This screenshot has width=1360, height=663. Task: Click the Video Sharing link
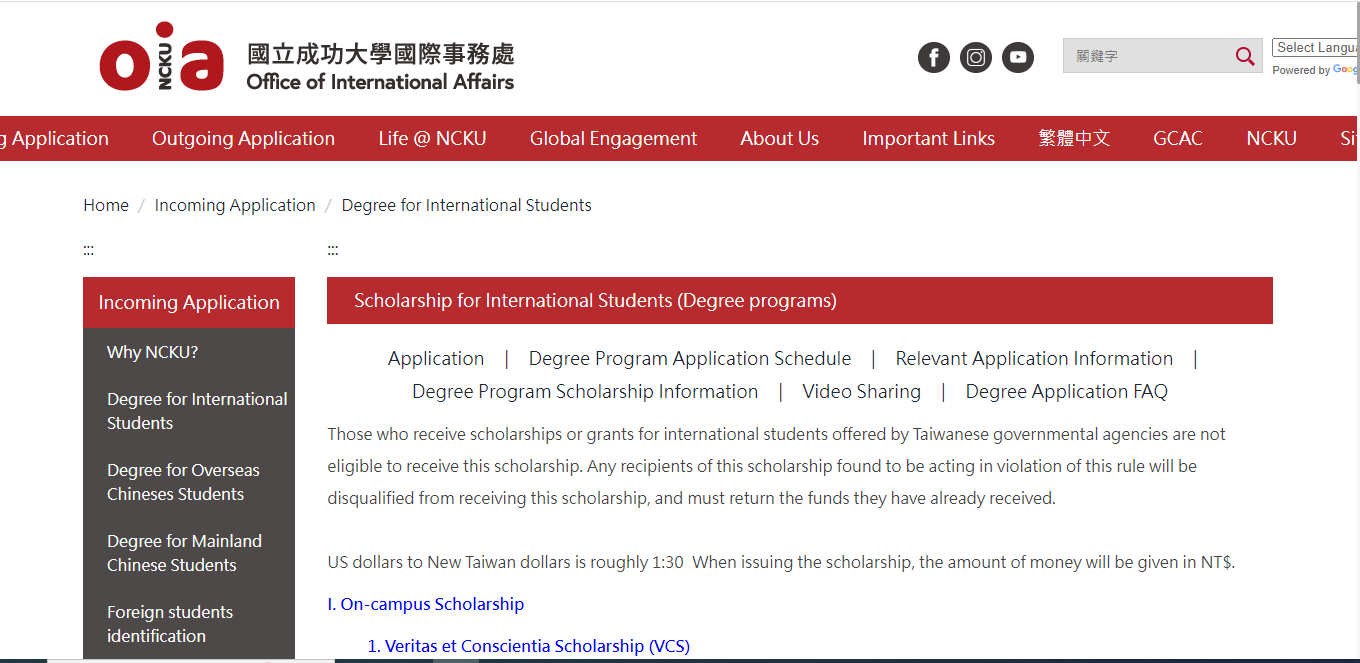point(861,392)
